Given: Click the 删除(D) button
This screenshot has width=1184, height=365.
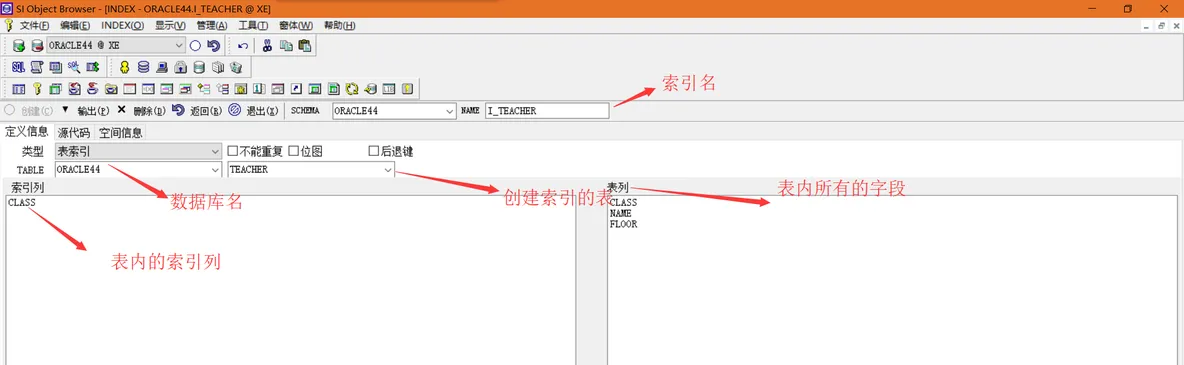Looking at the screenshot, I should coord(150,110).
